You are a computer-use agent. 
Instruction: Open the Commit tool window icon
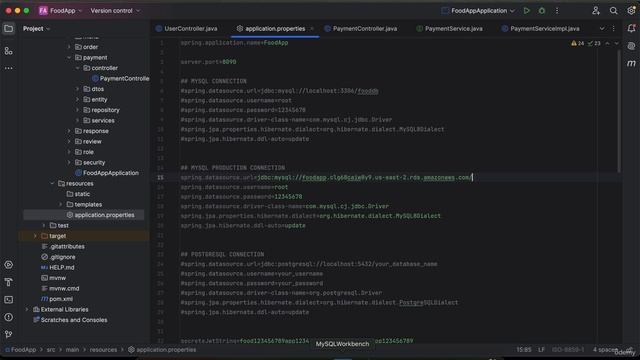(9, 51)
